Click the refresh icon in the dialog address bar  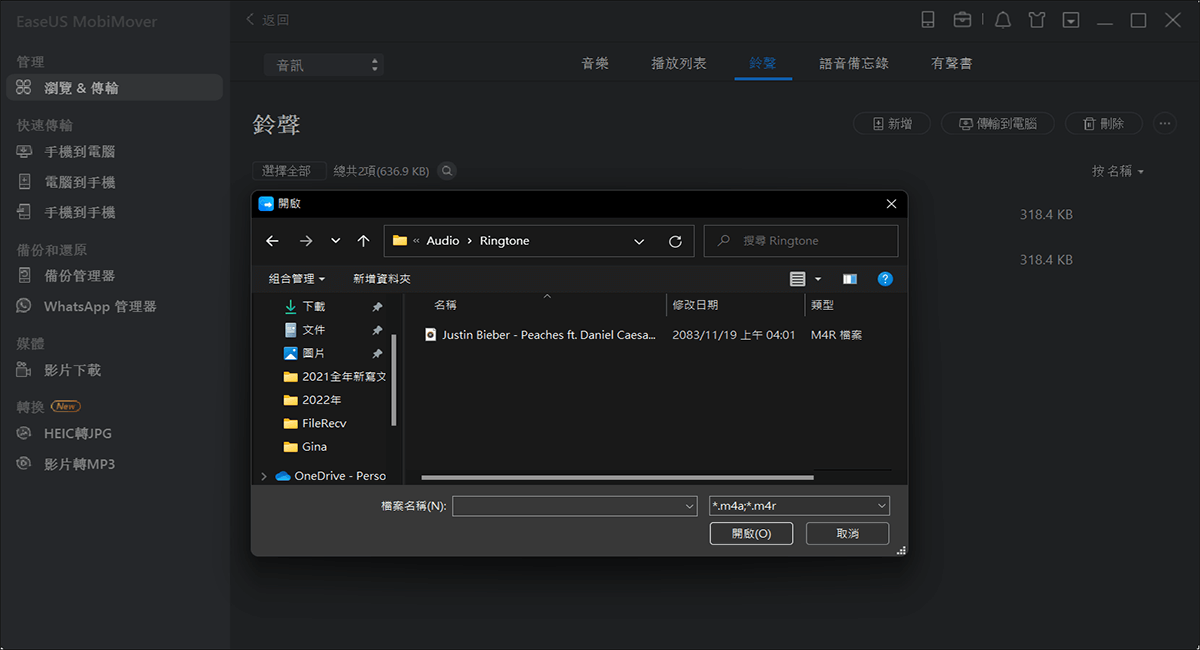(676, 240)
